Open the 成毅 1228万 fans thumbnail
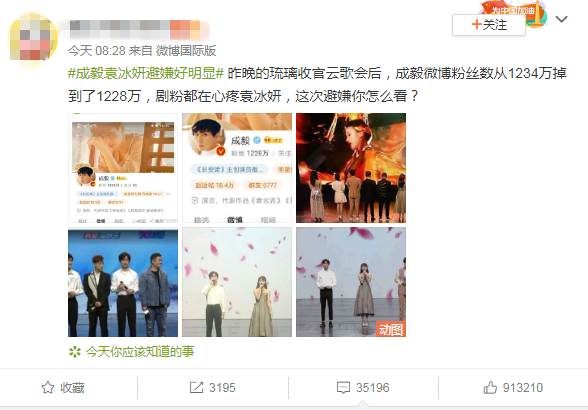This screenshot has height=410, width=588. [x=237, y=168]
